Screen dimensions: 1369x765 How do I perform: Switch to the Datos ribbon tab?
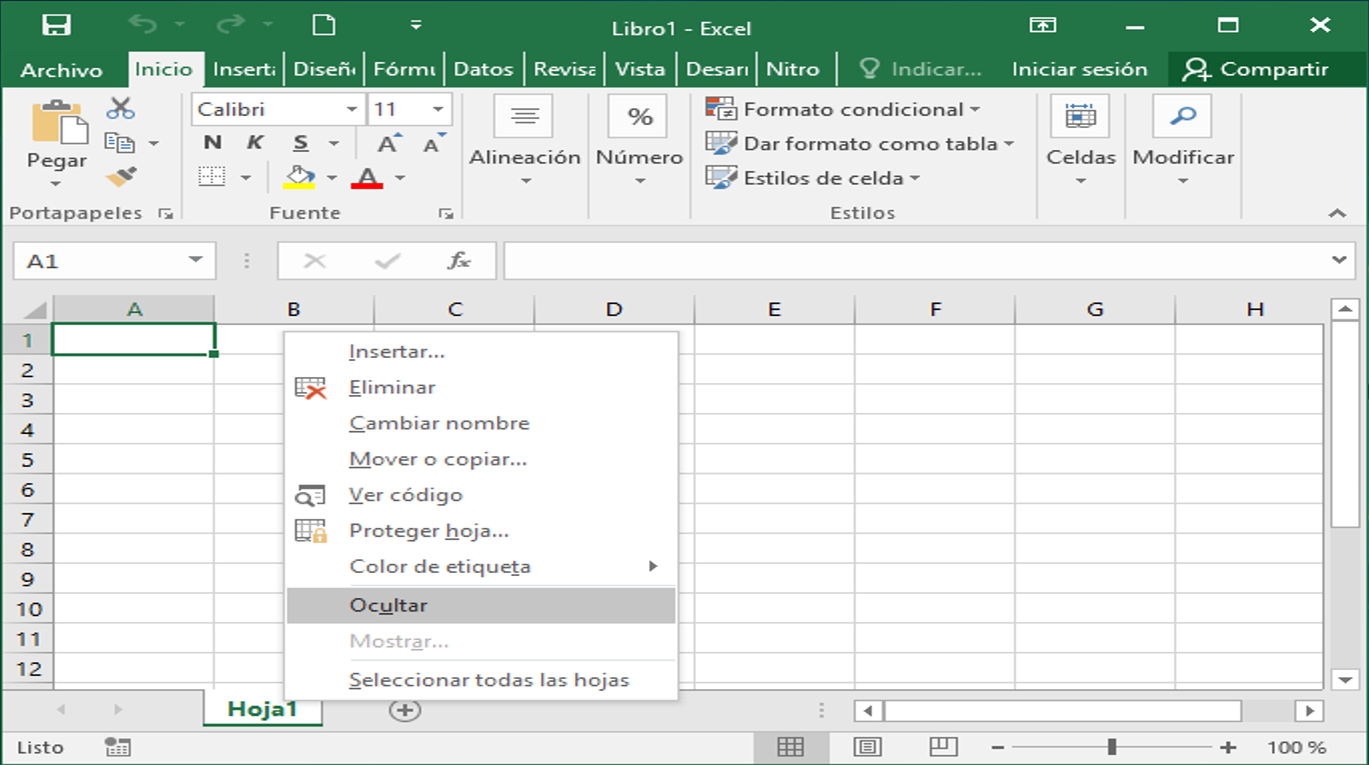coord(483,69)
